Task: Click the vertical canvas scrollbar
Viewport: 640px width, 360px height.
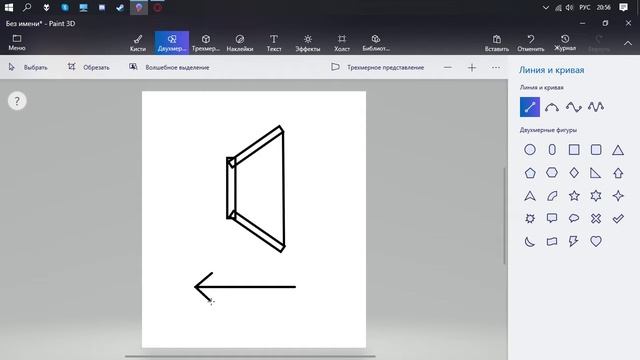Action: click(504, 216)
